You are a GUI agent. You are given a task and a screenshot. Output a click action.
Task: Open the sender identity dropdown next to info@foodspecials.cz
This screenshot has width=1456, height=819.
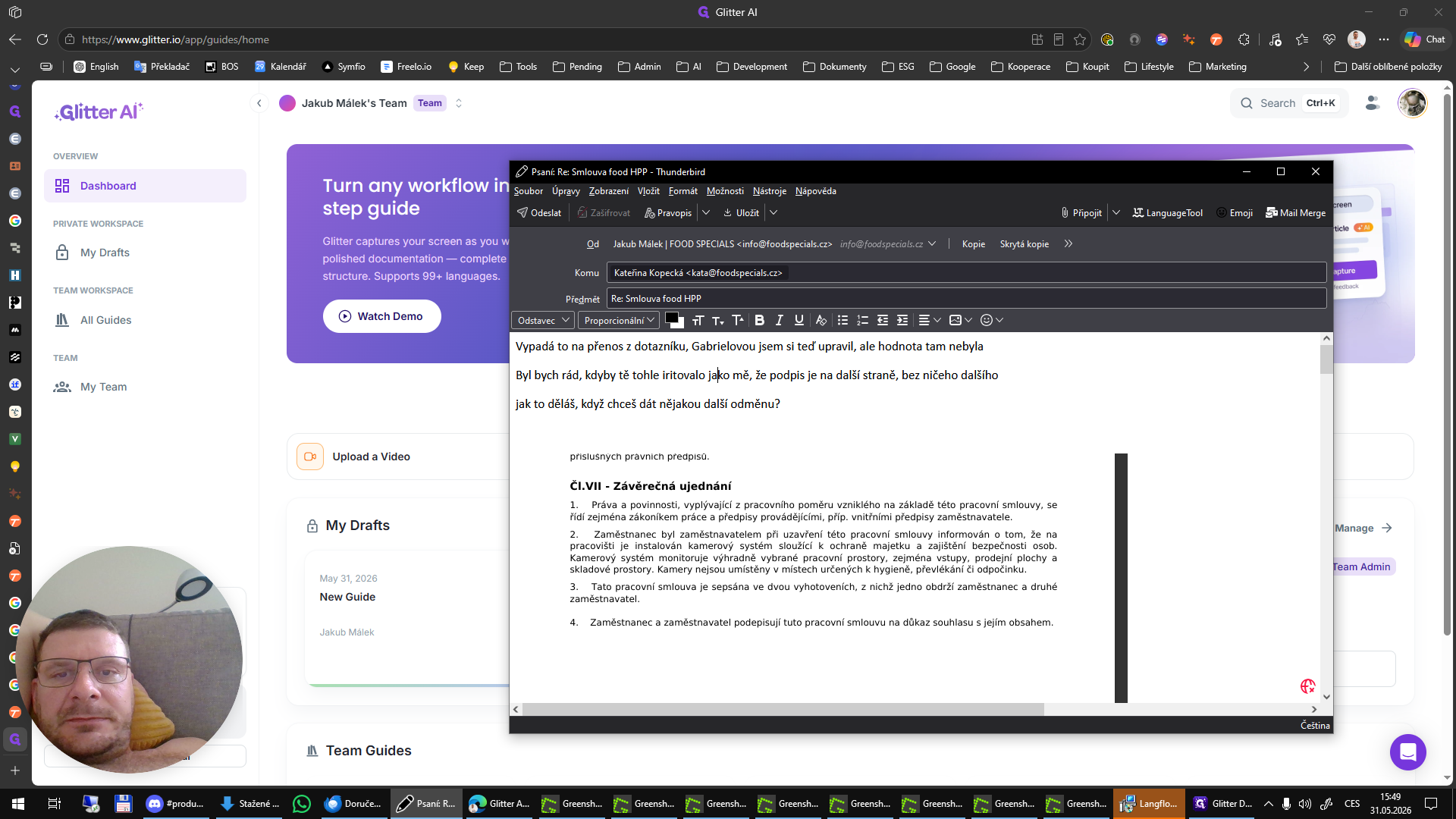pyautogui.click(x=932, y=244)
